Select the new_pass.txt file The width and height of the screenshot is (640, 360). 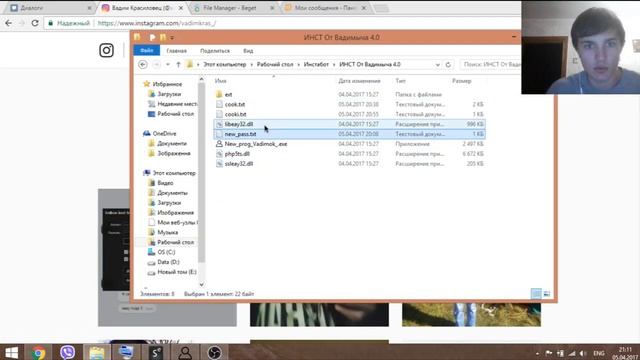(x=240, y=134)
